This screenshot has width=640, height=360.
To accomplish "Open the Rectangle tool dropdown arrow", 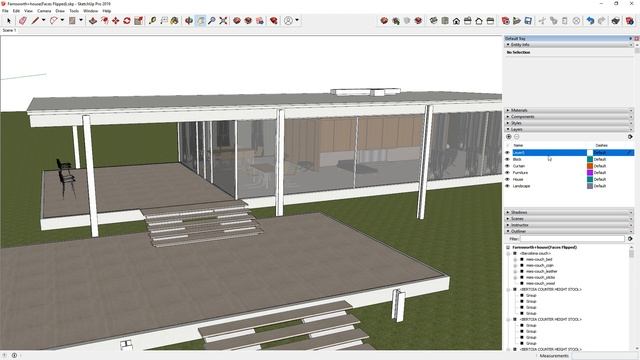I will [81, 20].
